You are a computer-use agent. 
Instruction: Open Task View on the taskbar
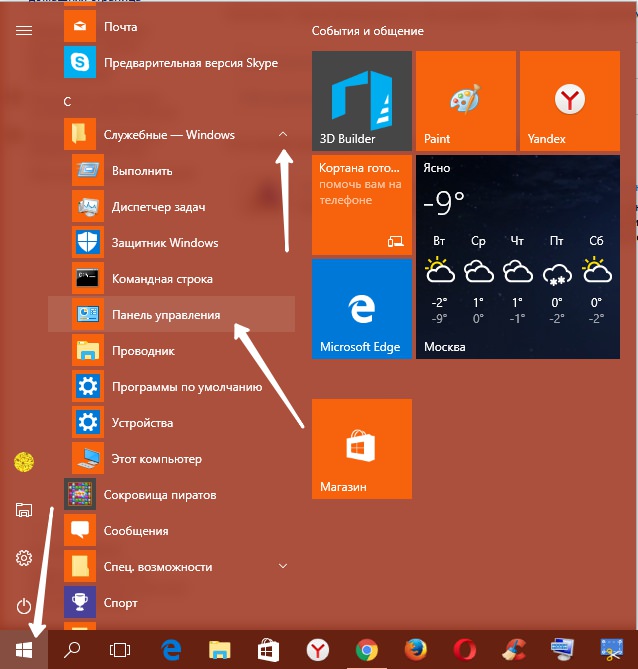pos(120,650)
